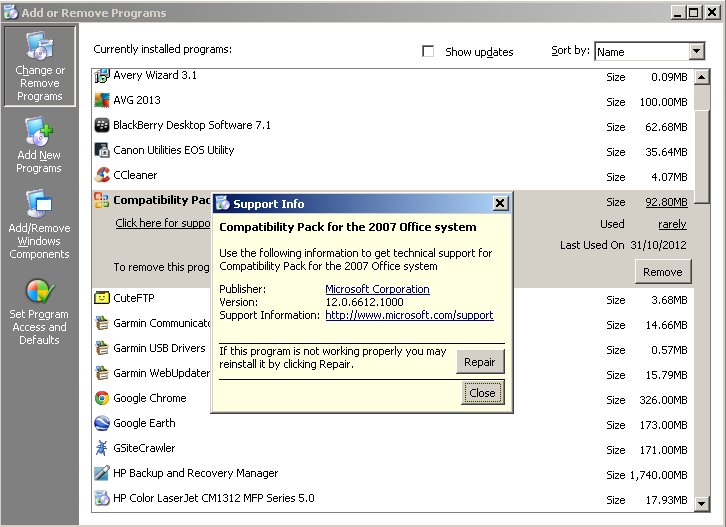Click the Avery Wizard 3.1 program icon
The height and width of the screenshot is (527, 726).
pos(102,75)
